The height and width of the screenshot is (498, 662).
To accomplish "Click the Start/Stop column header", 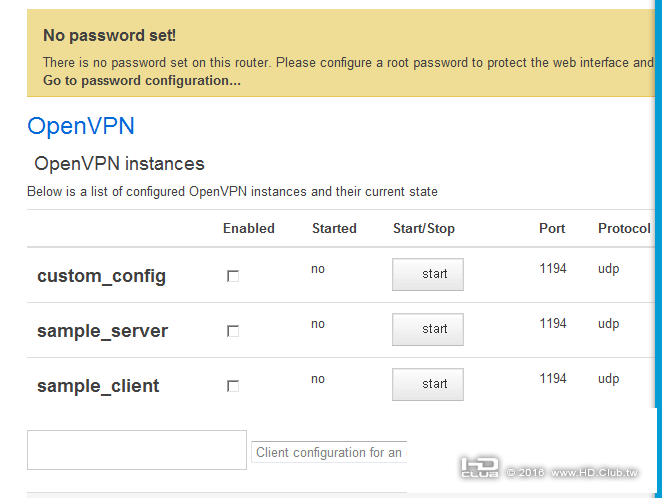I will click(423, 229).
